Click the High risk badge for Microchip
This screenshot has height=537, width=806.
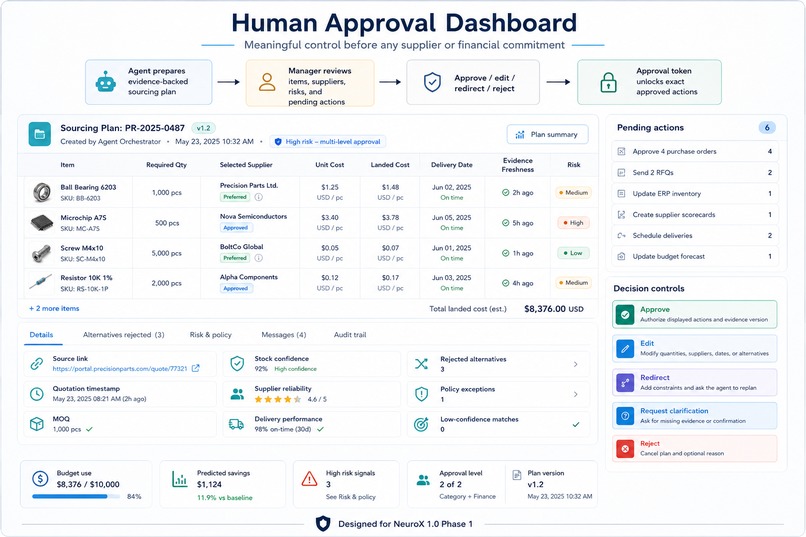574,223
